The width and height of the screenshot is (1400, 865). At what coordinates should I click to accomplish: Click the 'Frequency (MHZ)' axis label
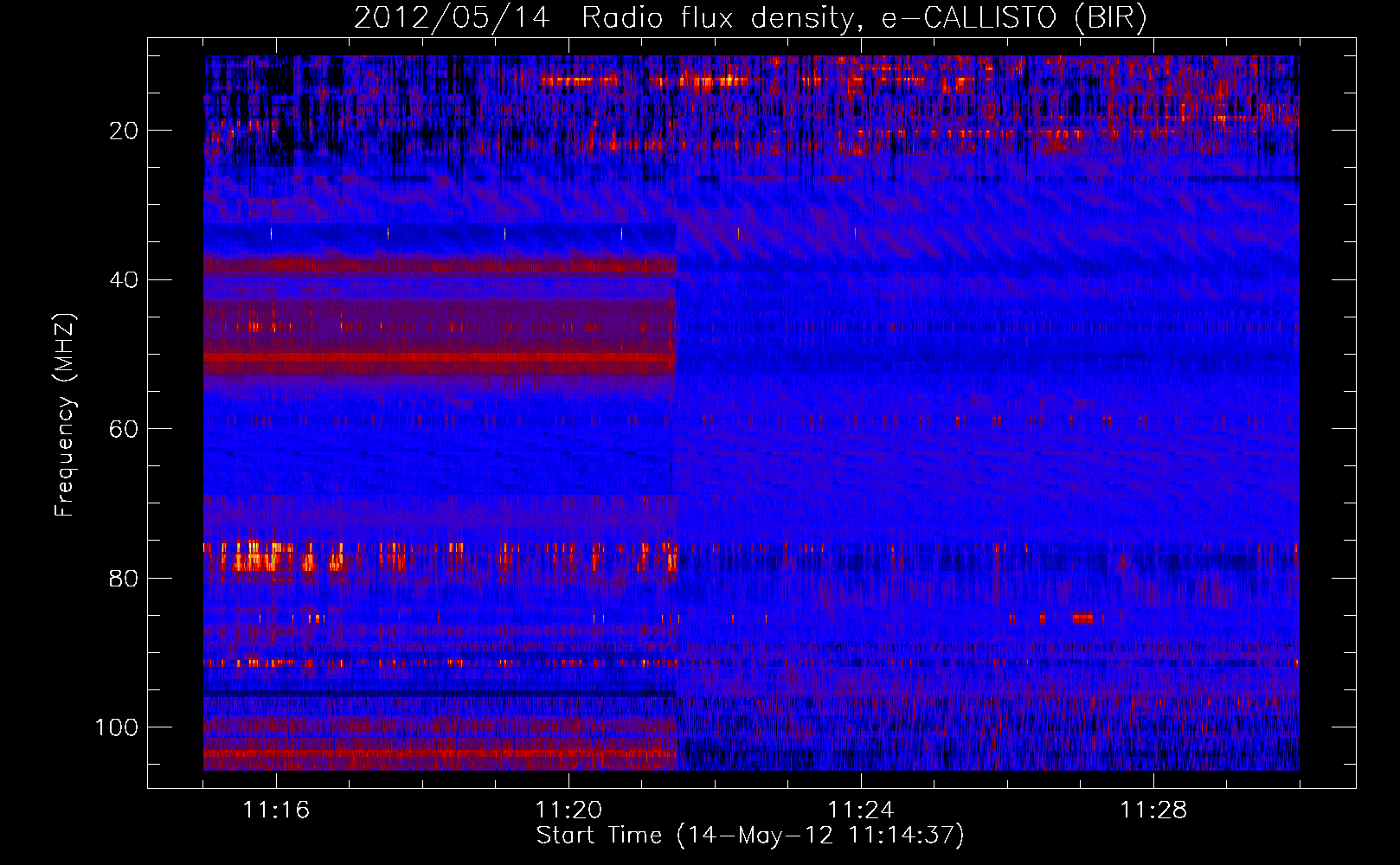coord(65,415)
